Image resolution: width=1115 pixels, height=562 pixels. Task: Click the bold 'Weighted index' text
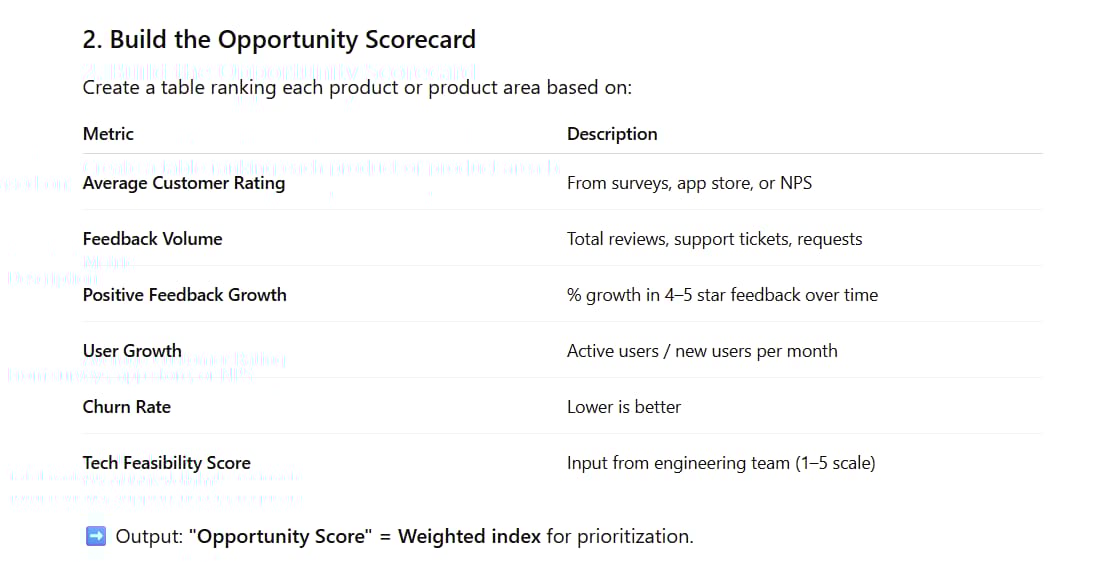(x=469, y=537)
